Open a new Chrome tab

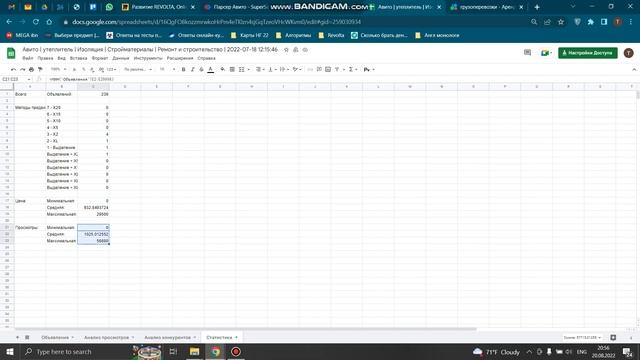click(537, 7)
